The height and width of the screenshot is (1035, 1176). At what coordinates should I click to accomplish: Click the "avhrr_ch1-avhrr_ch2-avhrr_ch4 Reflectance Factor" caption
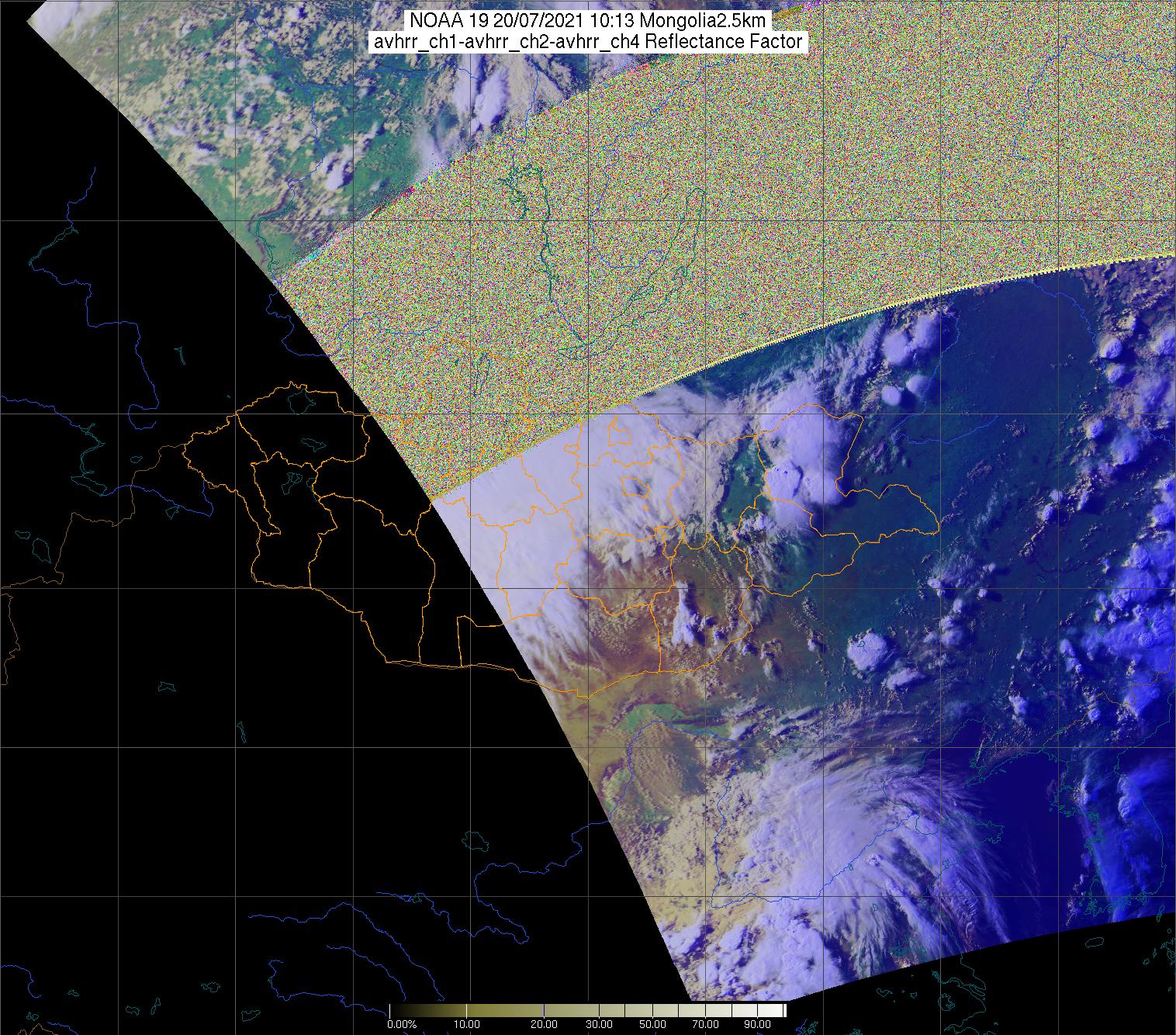(588, 42)
